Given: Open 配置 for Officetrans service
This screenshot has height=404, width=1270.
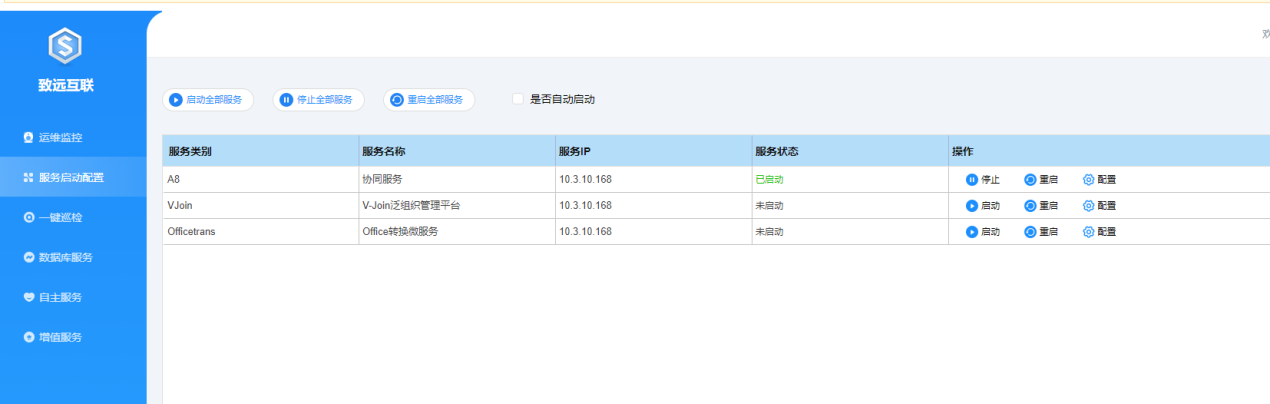Looking at the screenshot, I should [1100, 232].
